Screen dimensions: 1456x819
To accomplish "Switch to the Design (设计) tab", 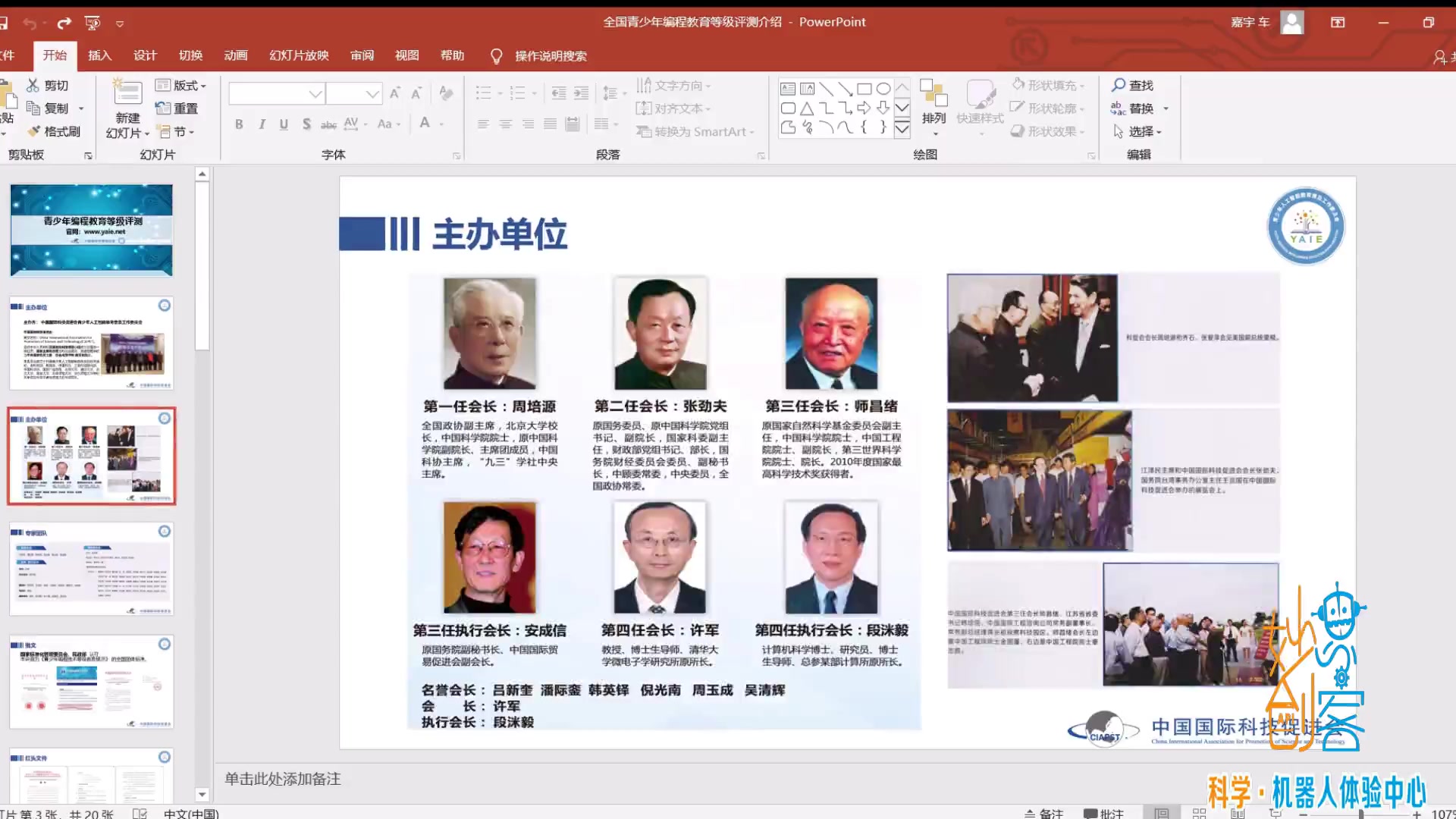I will coord(145,55).
